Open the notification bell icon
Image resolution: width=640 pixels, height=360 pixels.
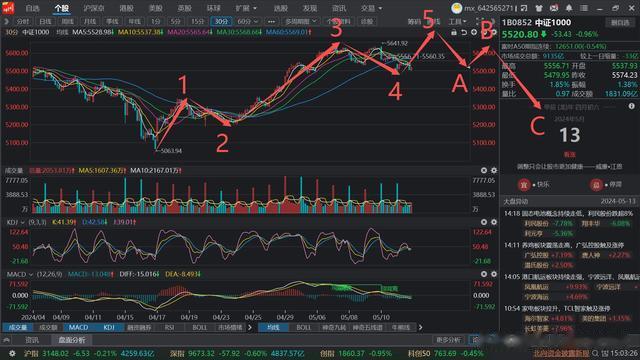coord(569,8)
